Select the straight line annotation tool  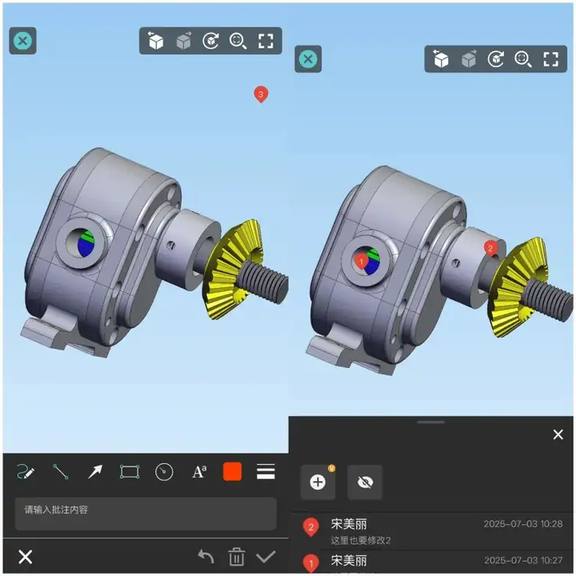(x=61, y=472)
